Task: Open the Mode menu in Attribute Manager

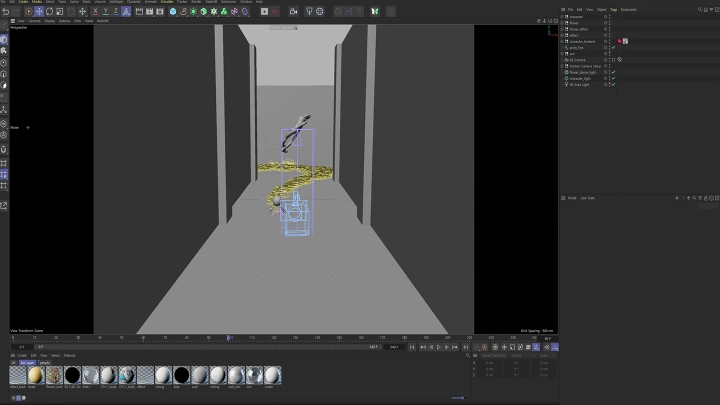Action: tap(572, 198)
